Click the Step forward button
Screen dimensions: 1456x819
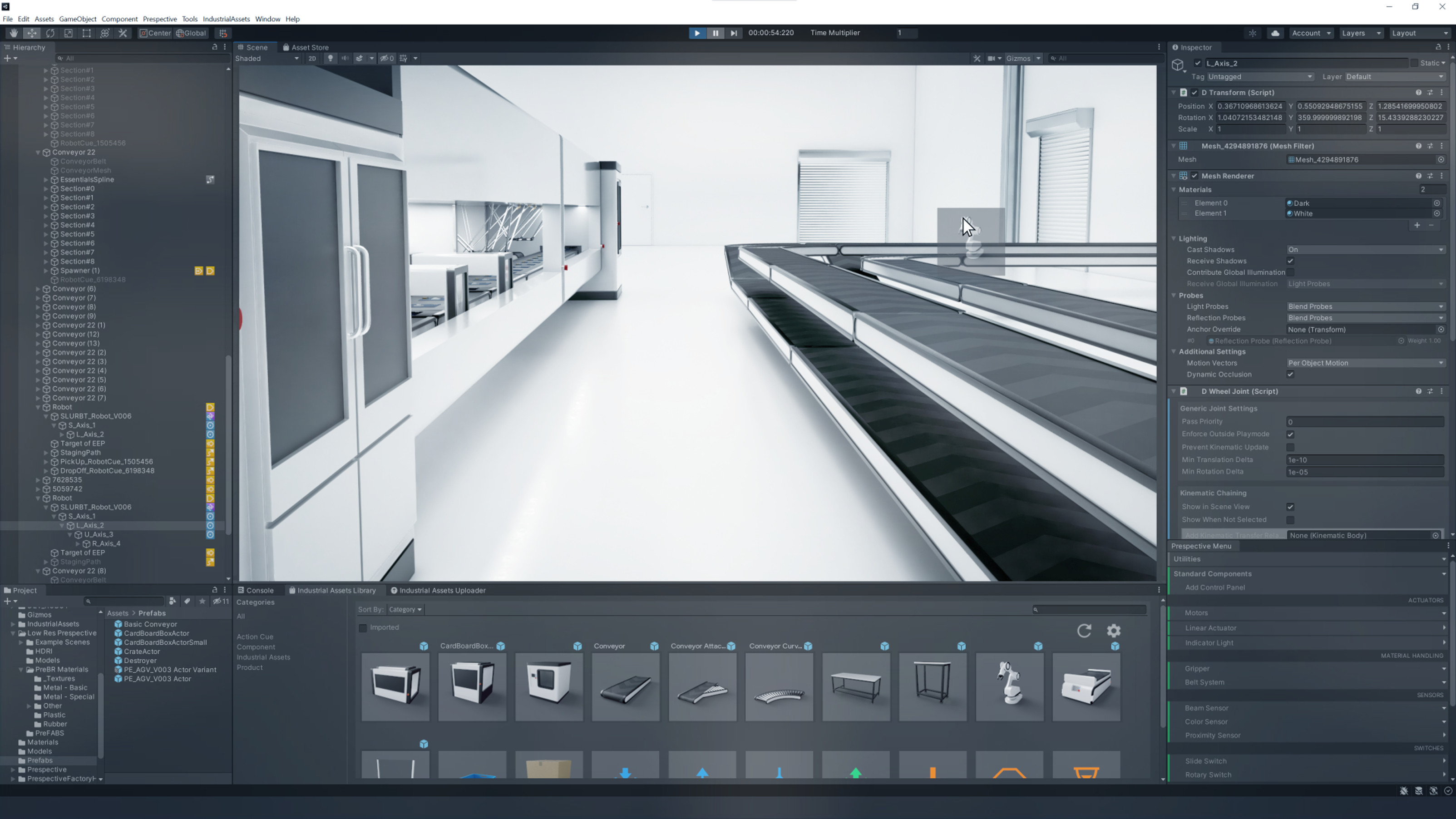[733, 33]
